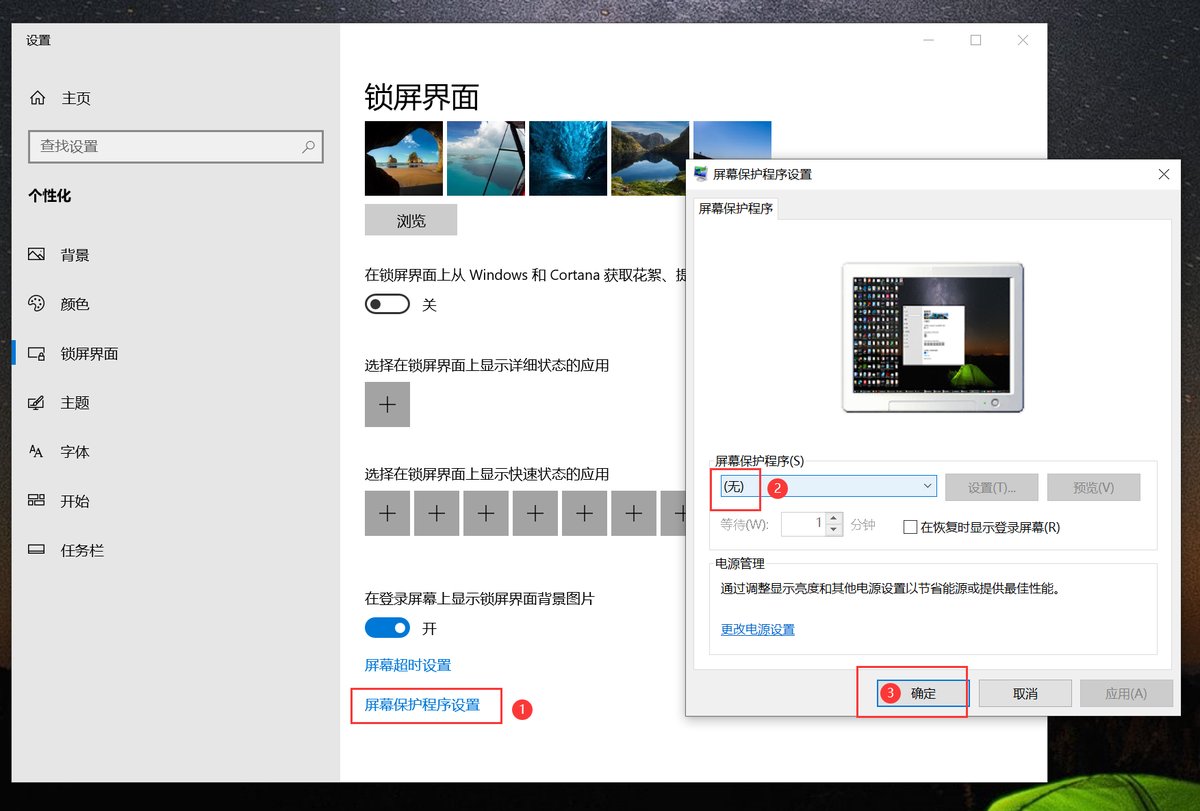Open 屏幕保护程序设置 link
The image size is (1200, 811).
click(x=422, y=705)
